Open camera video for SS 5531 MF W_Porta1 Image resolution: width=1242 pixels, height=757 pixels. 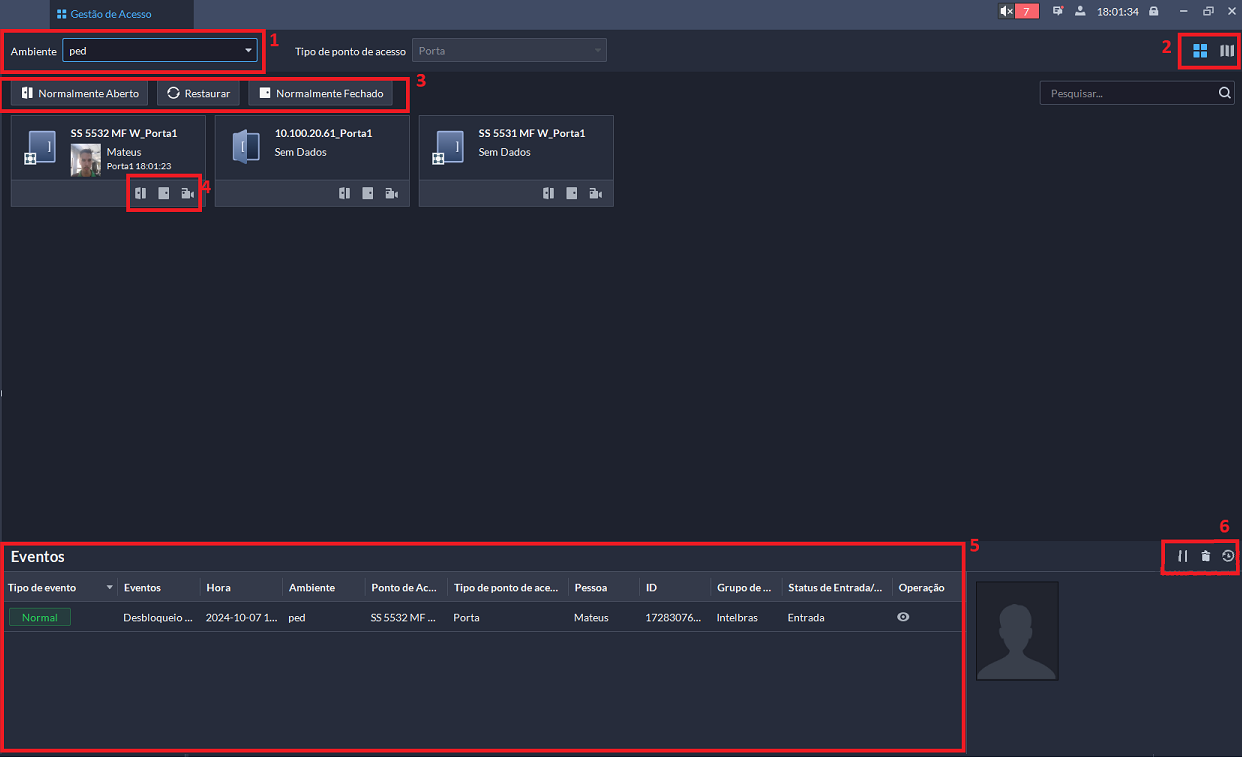point(596,193)
